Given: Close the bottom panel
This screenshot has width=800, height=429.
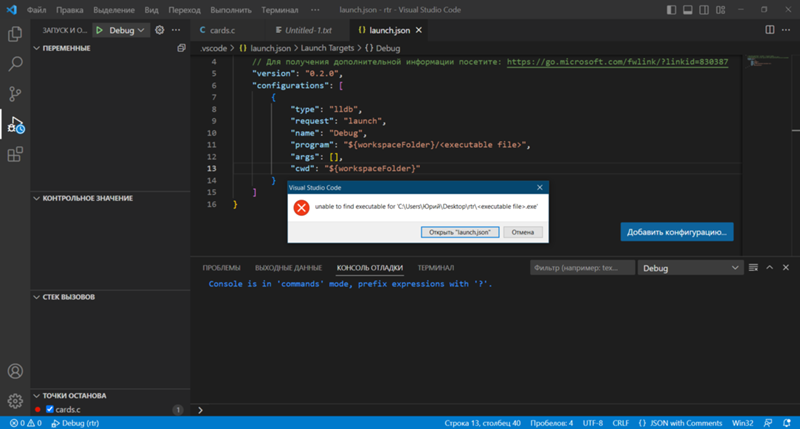Looking at the screenshot, I should pos(786,267).
